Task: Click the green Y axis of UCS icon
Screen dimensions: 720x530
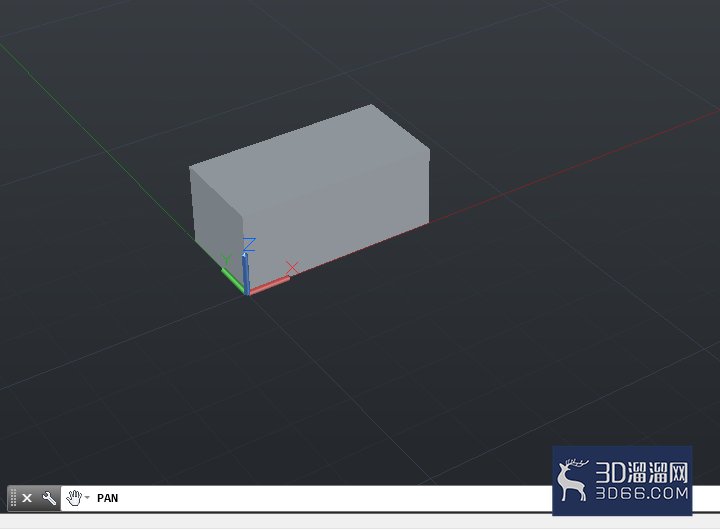Action: [x=233, y=279]
